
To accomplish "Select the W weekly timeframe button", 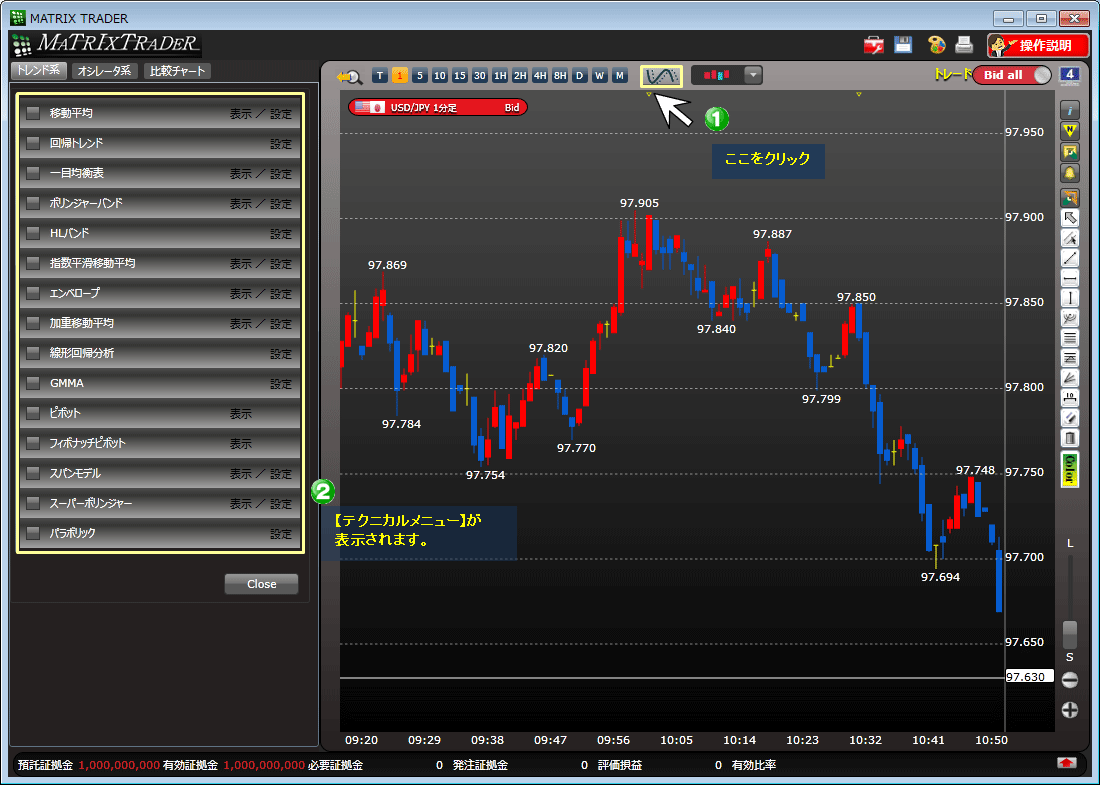I will (x=599, y=76).
